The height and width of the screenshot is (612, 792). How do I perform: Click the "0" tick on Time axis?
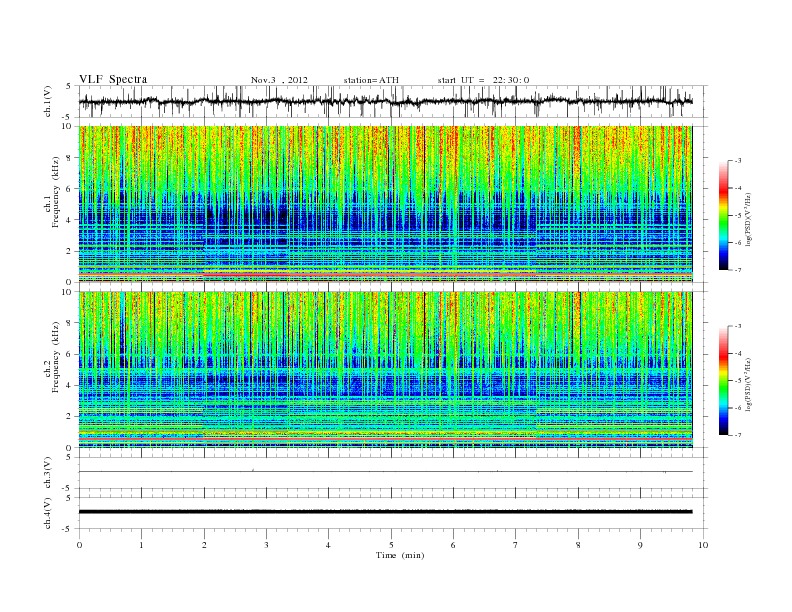[x=79, y=545]
